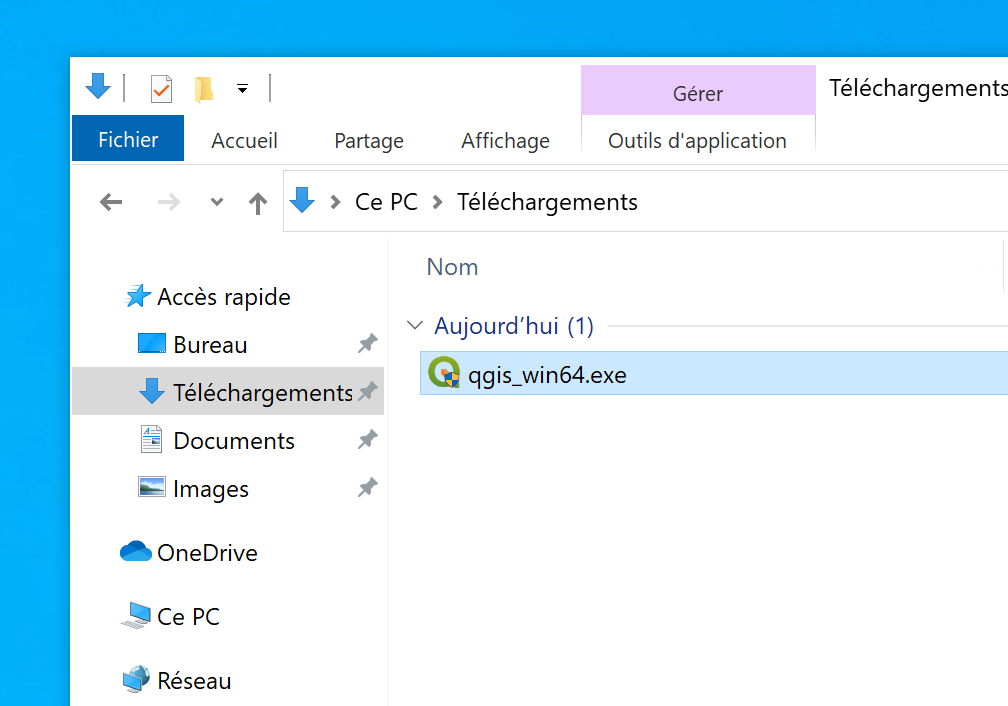Open the Partage ribbon tab
The height and width of the screenshot is (706, 1008).
tap(369, 141)
